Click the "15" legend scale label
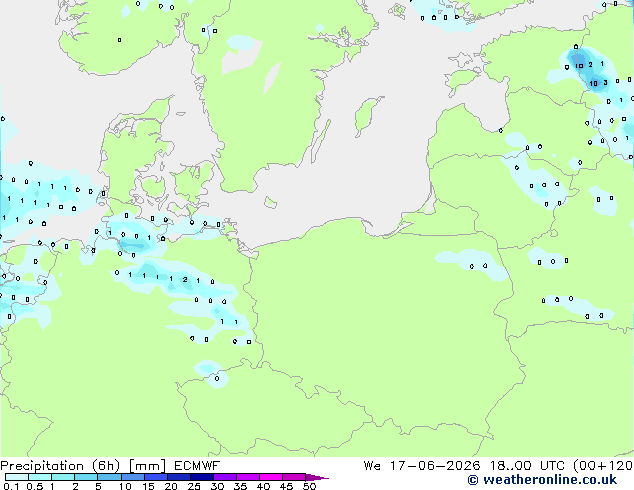 pos(148,486)
